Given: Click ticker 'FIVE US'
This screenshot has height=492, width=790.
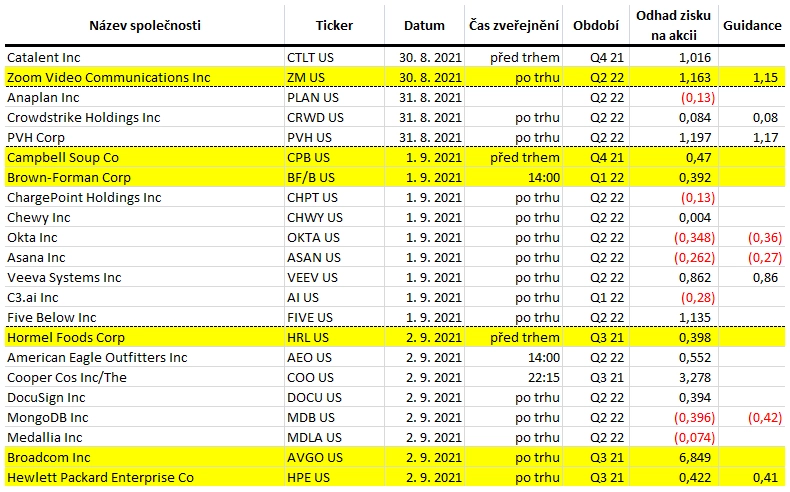Looking at the screenshot, I should pyautogui.click(x=310, y=318).
